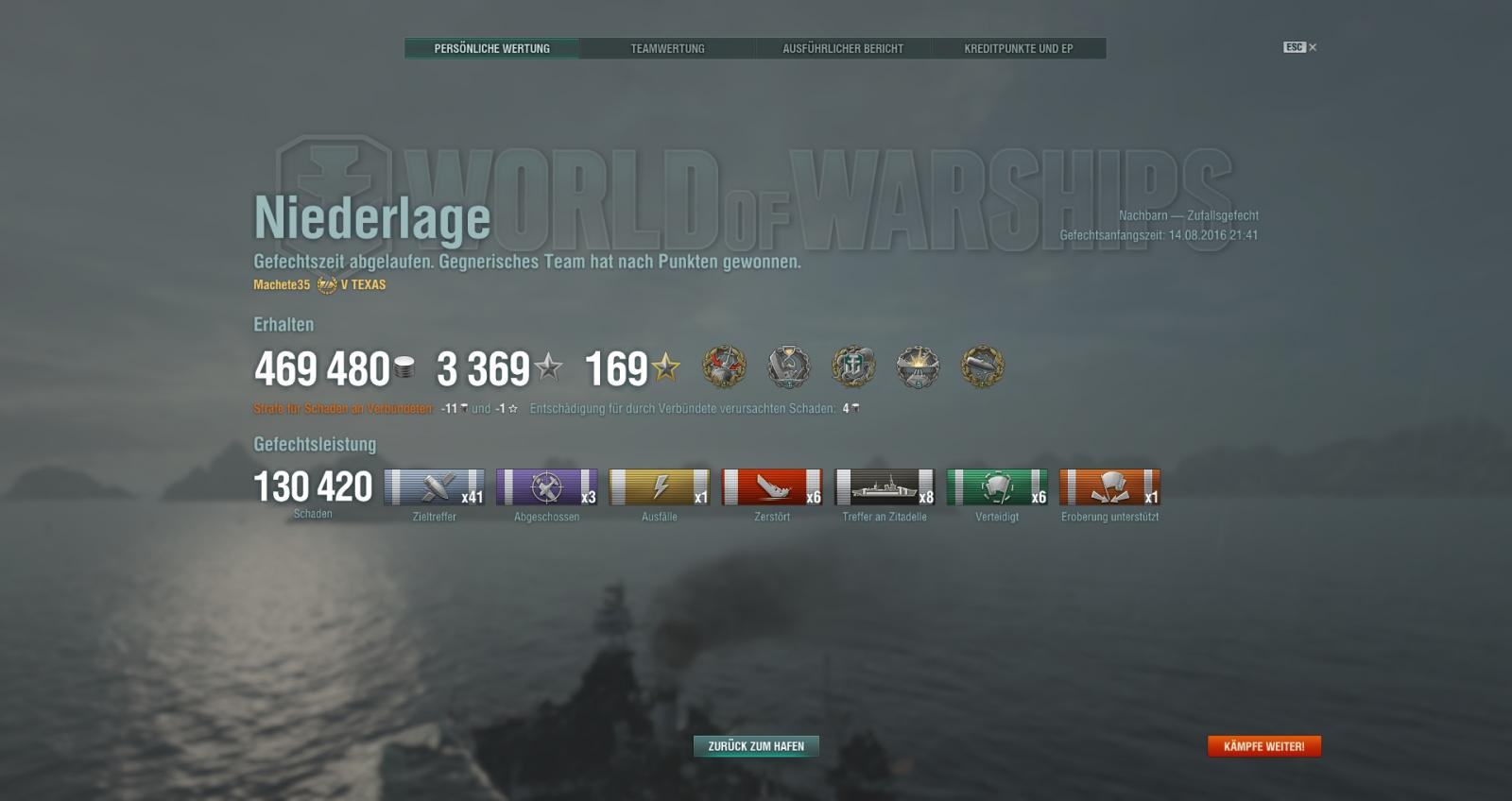Click the silver credits coin icon
This screenshot has height=801, width=1512.
[x=404, y=367]
